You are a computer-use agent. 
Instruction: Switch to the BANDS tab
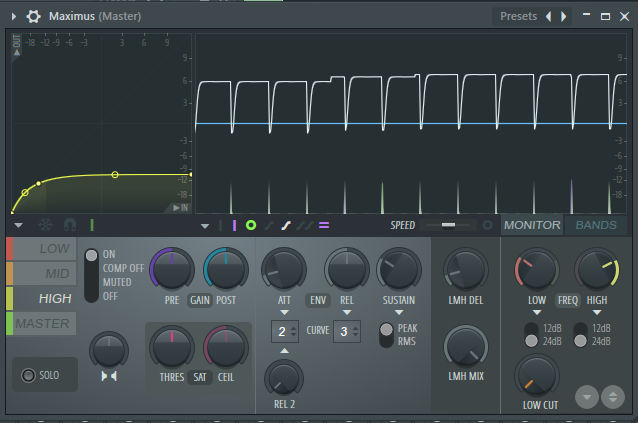596,225
